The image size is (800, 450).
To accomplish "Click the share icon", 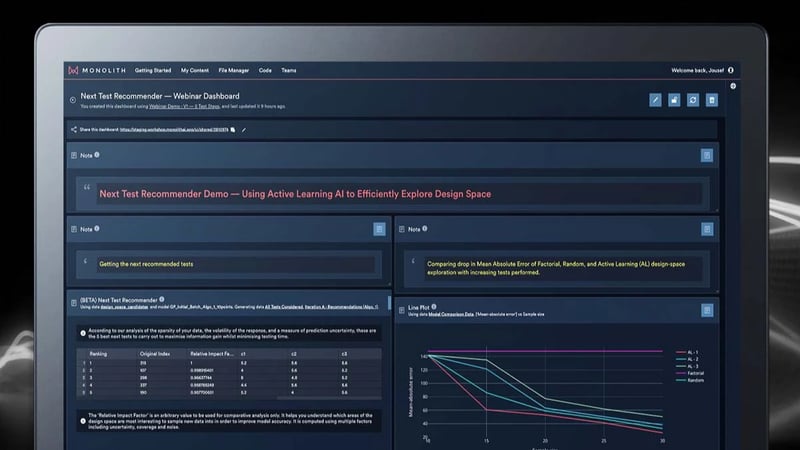I will tap(73, 130).
